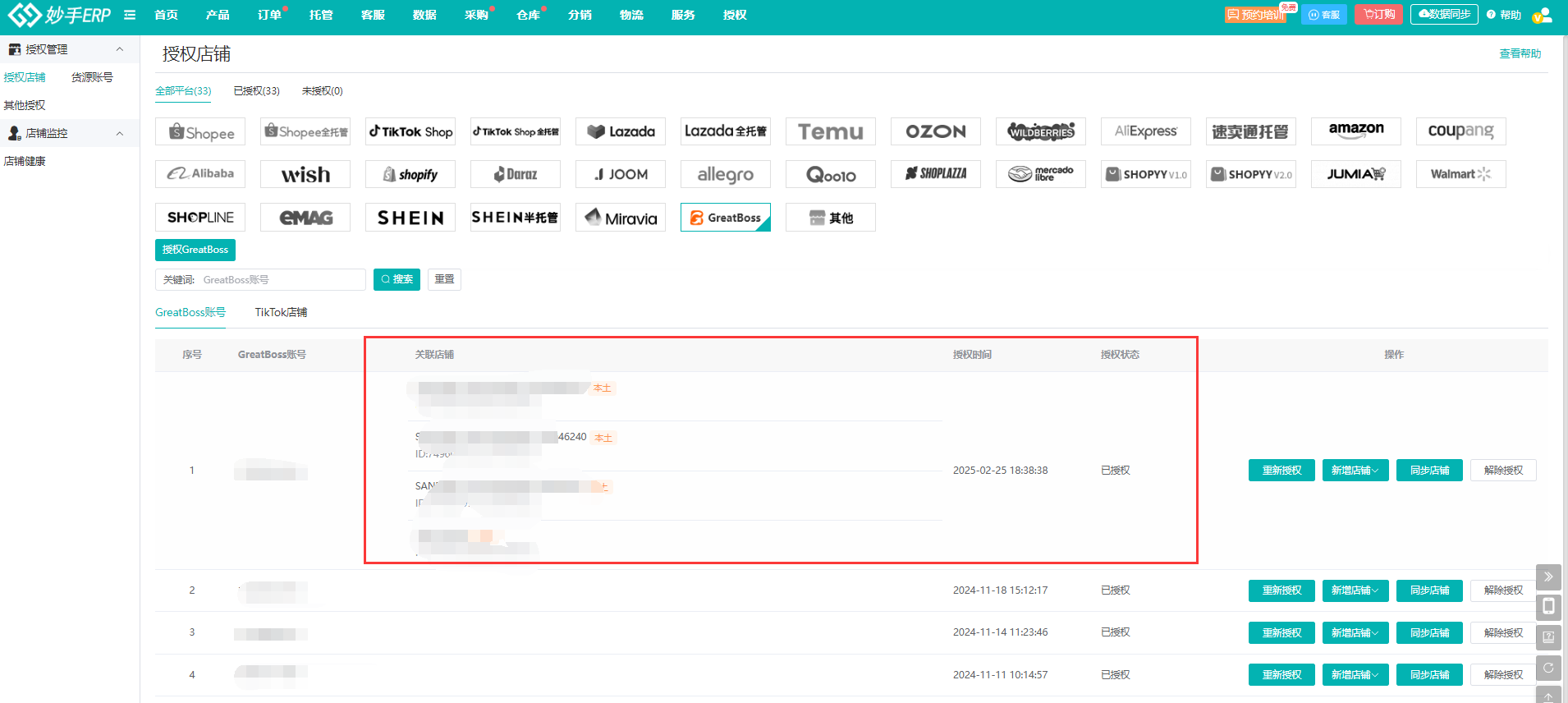Switch to the 已授权(33) tab
Image resolution: width=1568 pixels, height=703 pixels.
[256, 91]
